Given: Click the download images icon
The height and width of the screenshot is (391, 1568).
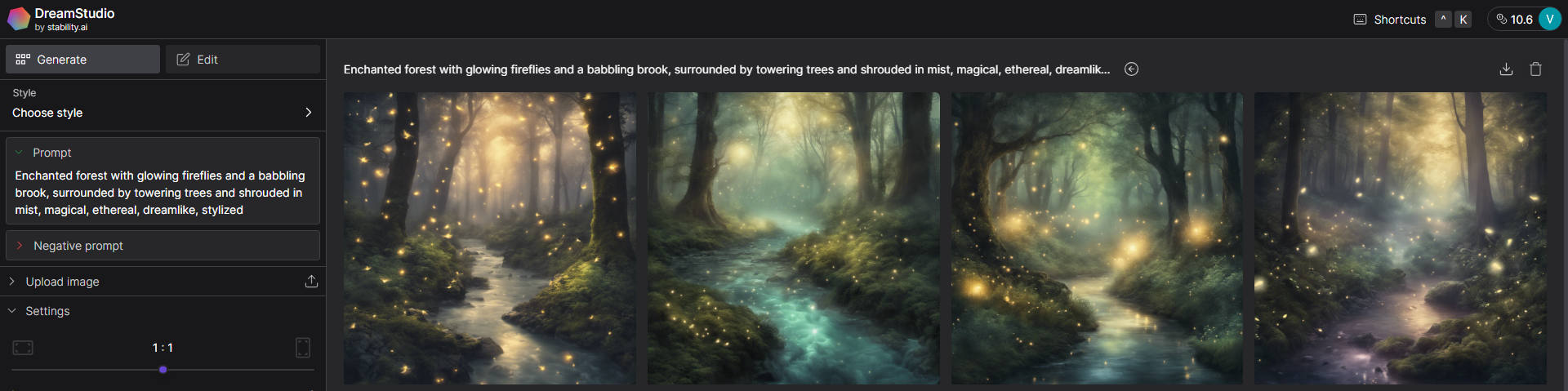Looking at the screenshot, I should tap(1506, 69).
